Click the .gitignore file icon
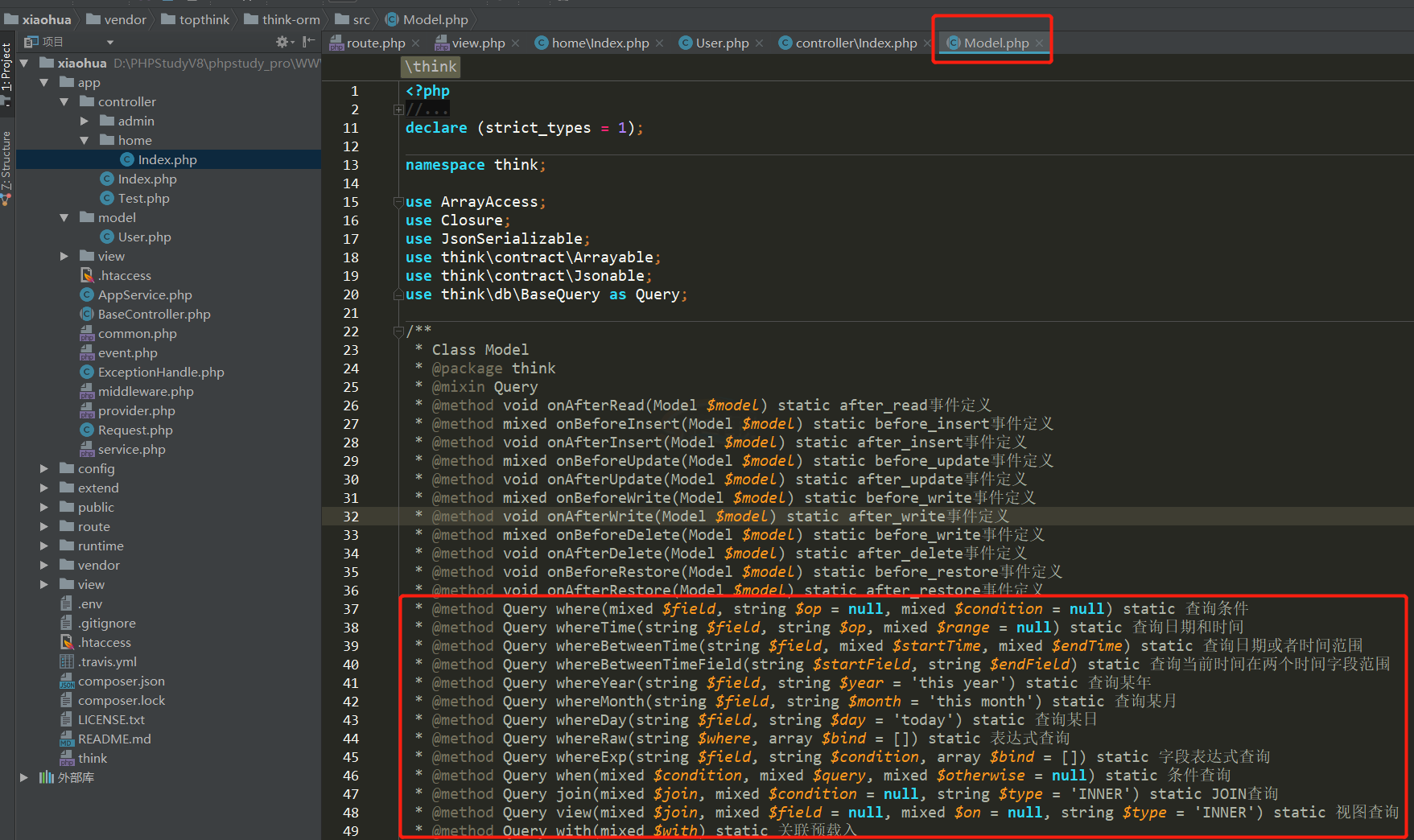Viewport: 1414px width, 840px height. (67, 623)
